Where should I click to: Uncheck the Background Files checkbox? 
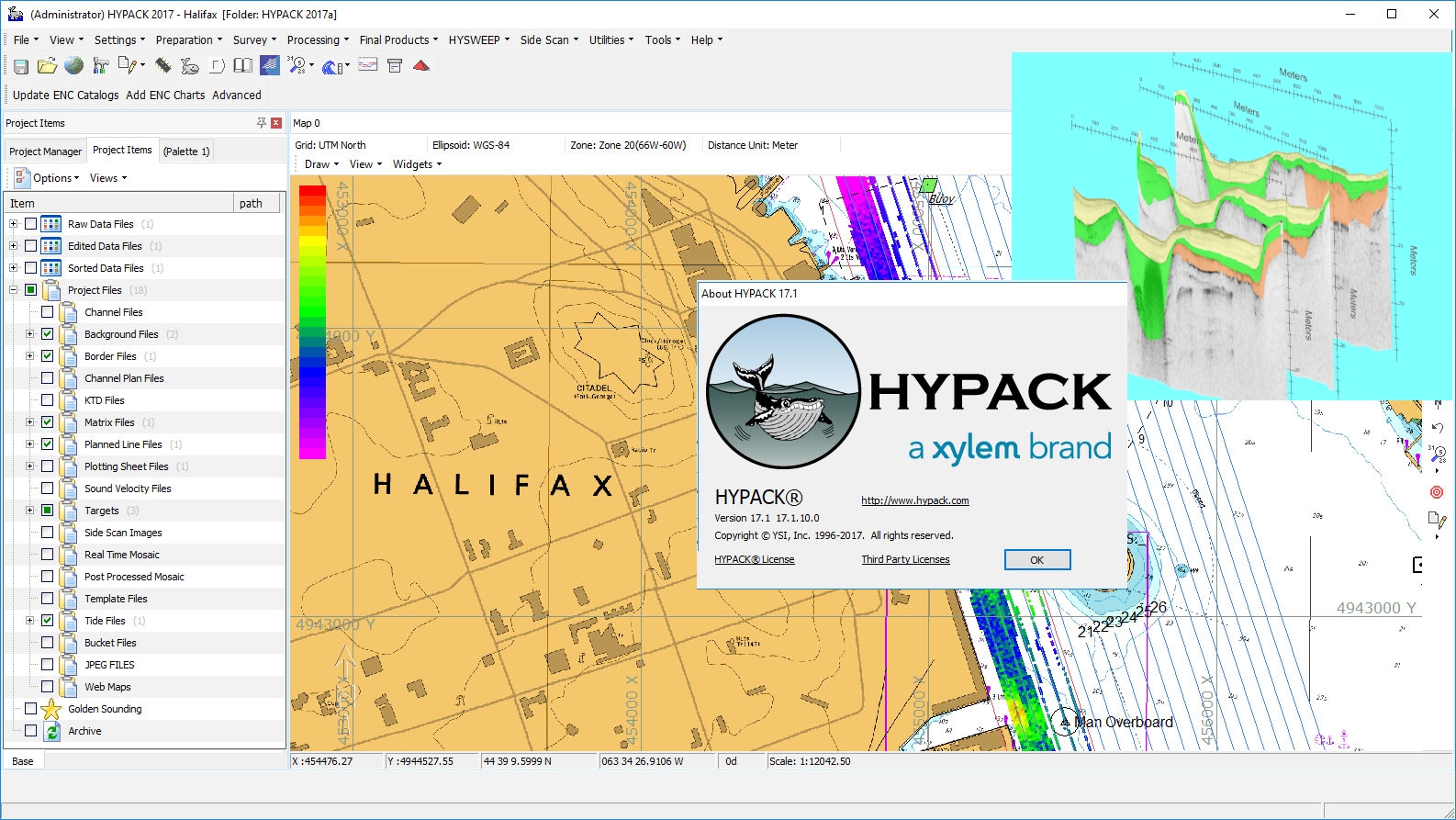coord(48,334)
